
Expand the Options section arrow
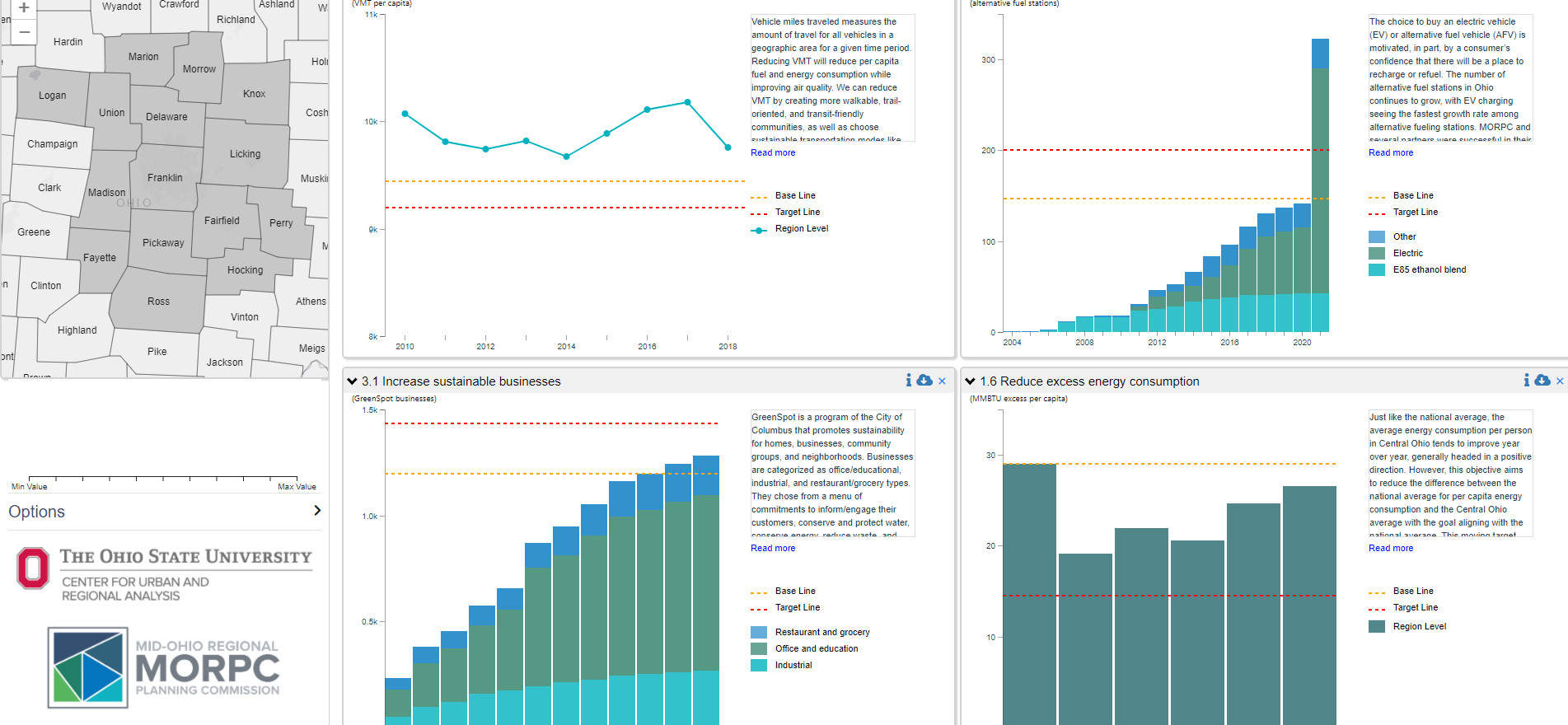click(317, 511)
